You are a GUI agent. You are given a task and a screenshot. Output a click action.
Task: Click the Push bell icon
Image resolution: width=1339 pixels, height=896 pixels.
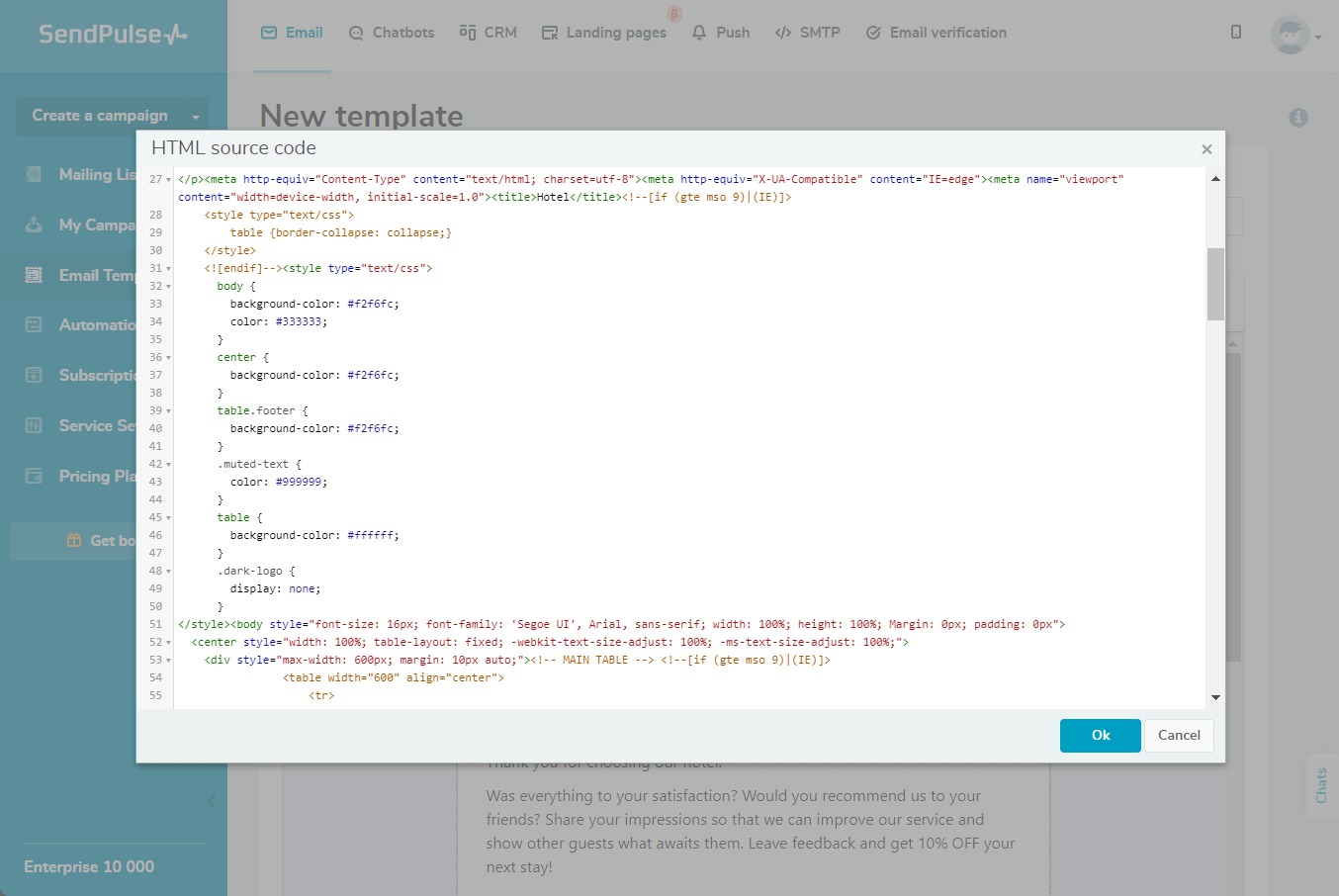pyautogui.click(x=699, y=33)
